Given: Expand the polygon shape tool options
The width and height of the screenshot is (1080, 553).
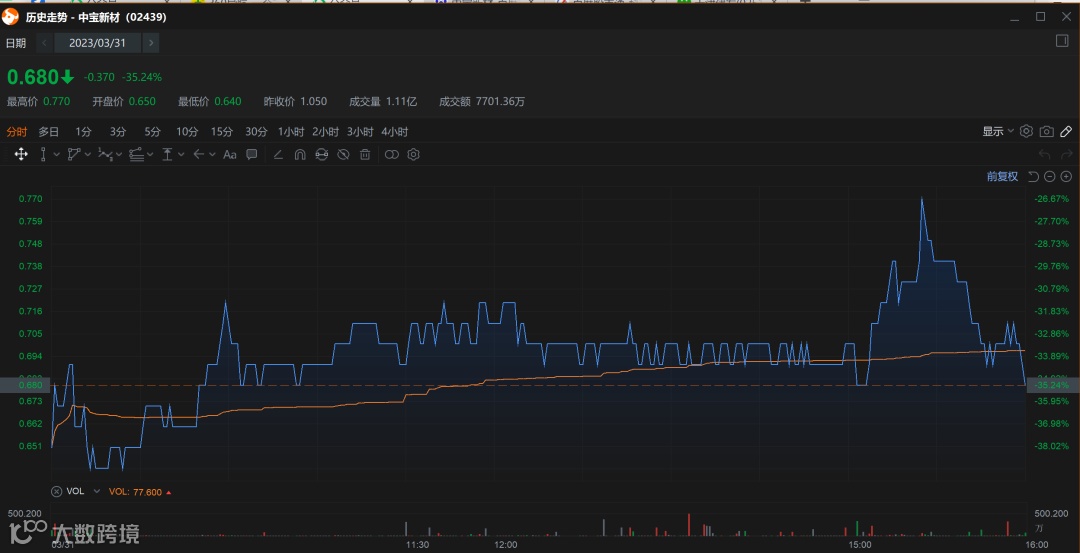Looking at the screenshot, I should (88, 154).
